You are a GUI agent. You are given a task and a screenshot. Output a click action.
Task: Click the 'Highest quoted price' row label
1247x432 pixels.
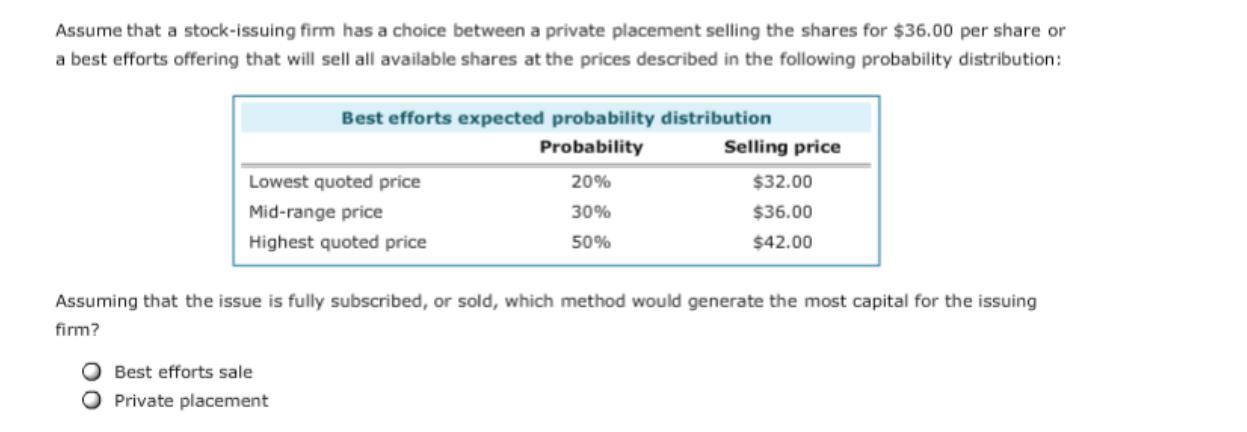coord(337,242)
